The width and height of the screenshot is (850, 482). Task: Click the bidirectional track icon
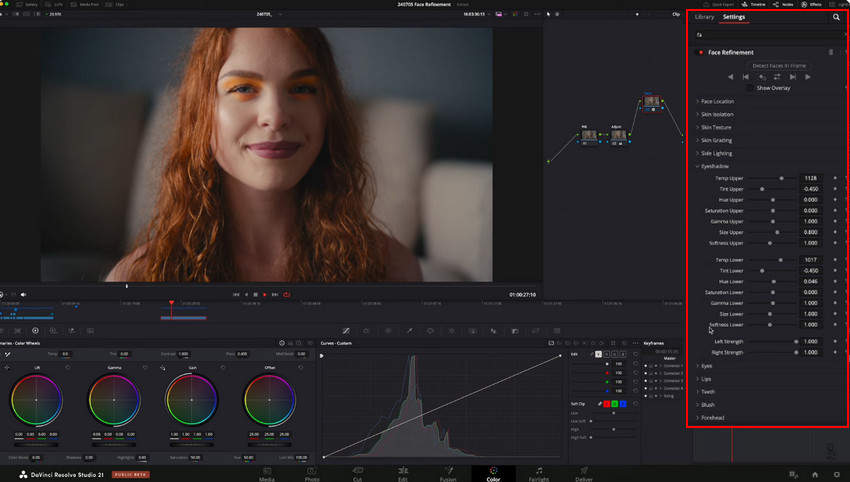point(777,77)
